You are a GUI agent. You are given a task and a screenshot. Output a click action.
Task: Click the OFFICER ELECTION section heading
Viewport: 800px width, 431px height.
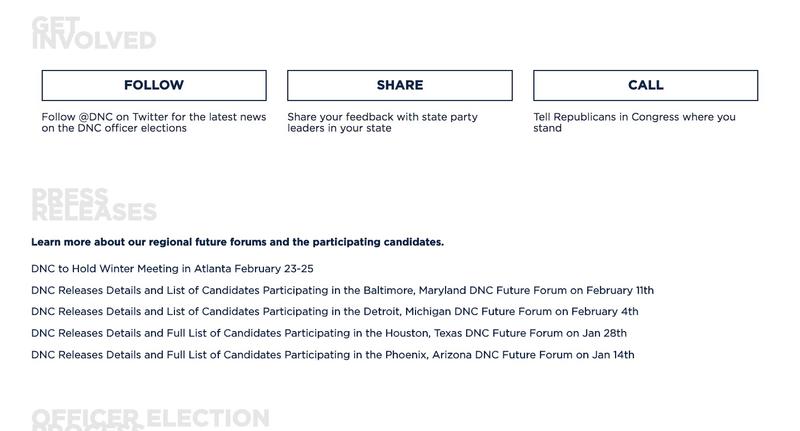point(151,419)
